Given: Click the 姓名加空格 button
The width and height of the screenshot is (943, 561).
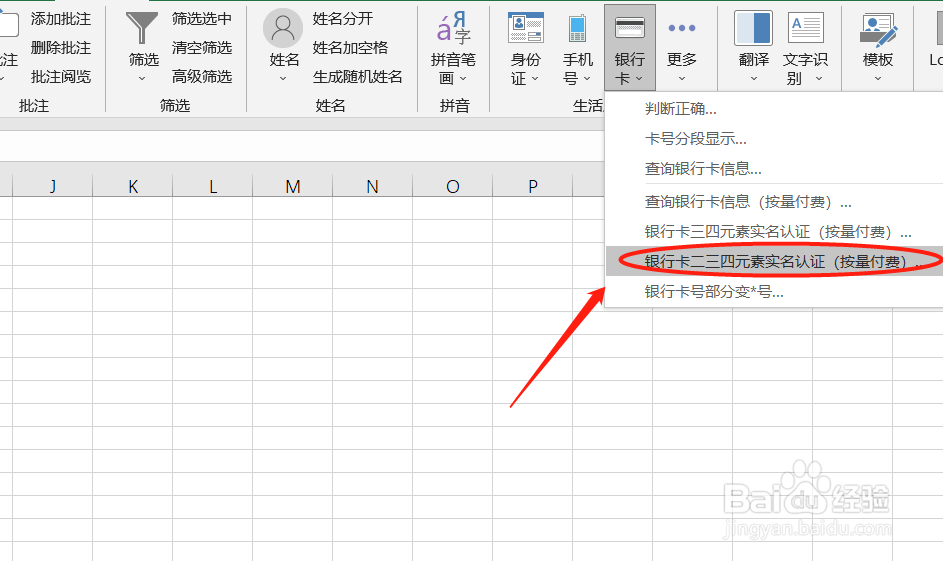Looking at the screenshot, I should 350,48.
